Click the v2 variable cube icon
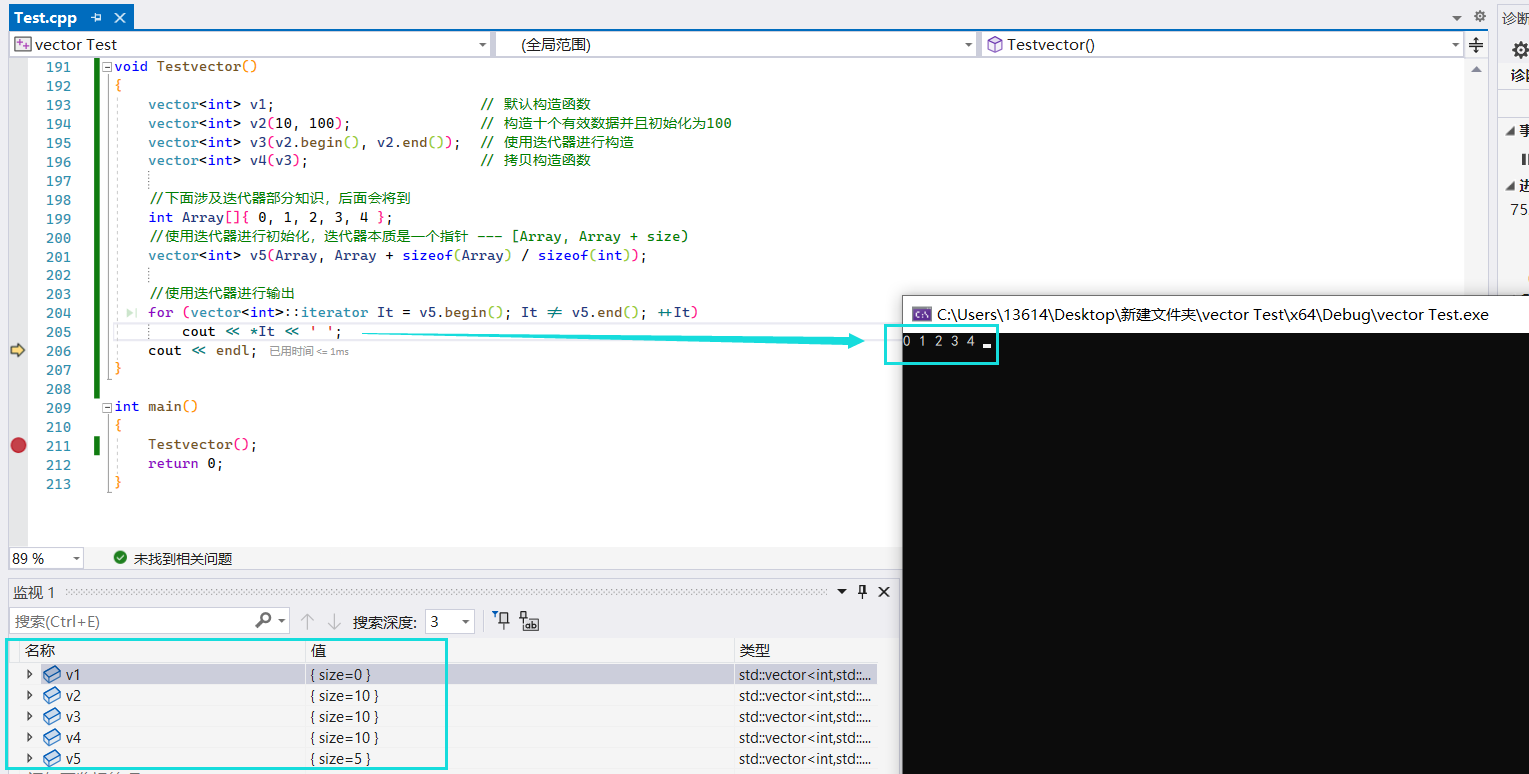 pos(52,696)
